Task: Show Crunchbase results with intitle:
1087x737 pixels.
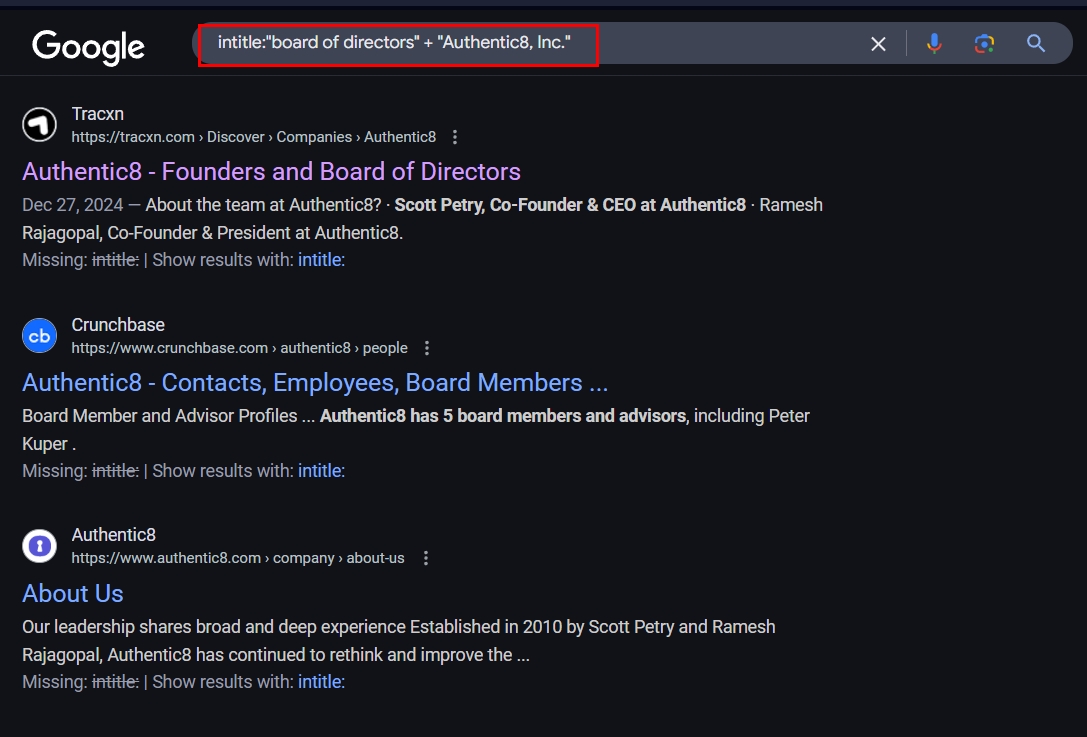Action: click(x=321, y=471)
